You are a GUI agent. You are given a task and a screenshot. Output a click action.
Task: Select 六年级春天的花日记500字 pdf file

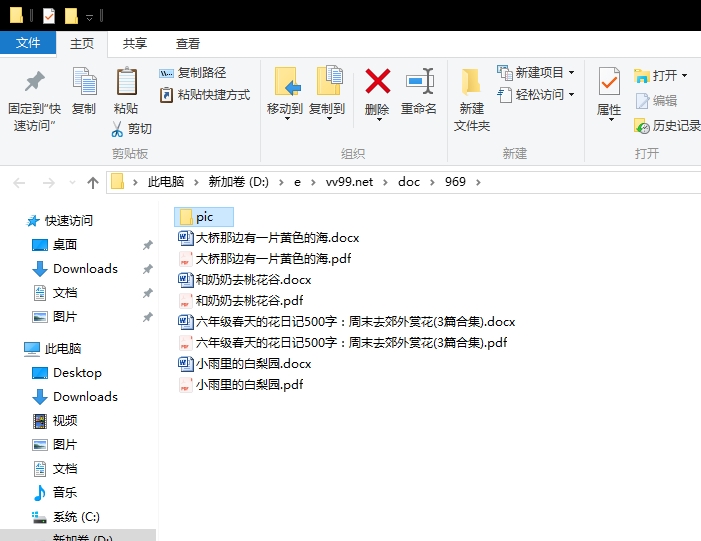click(342, 343)
